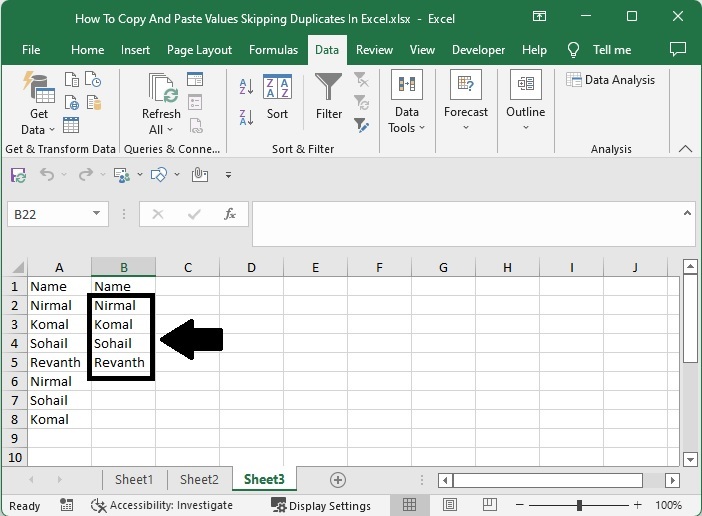Open the Shapes icon in quick access toolbar

(x=159, y=175)
